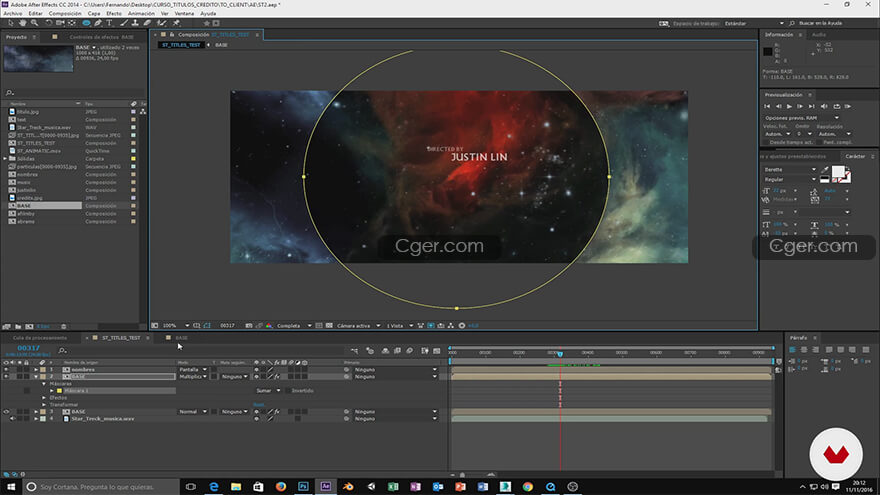Expand the Transformar property group
Screen dimensions: 880x495
44,405
